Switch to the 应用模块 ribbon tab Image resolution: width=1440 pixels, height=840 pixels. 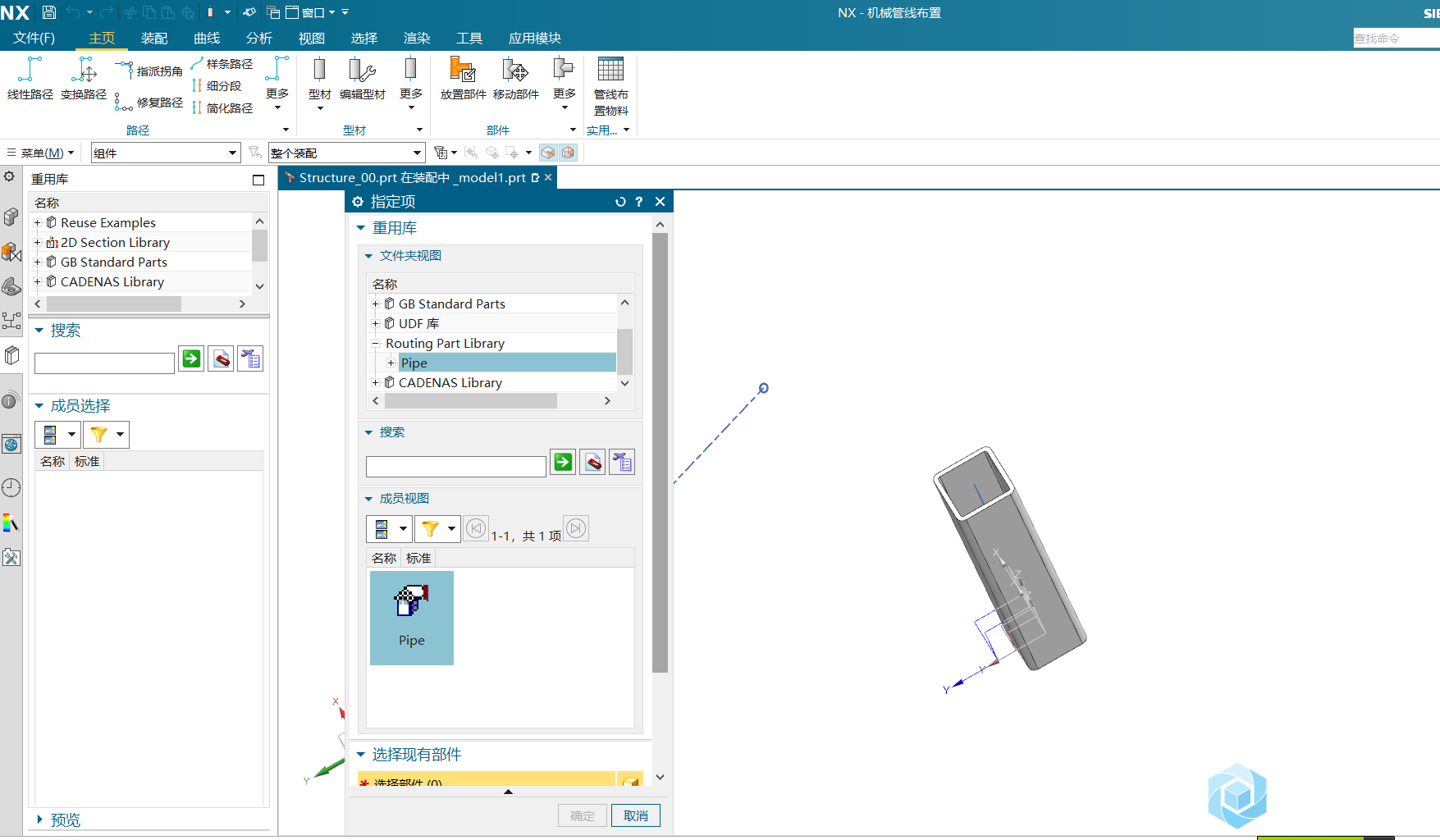point(535,38)
